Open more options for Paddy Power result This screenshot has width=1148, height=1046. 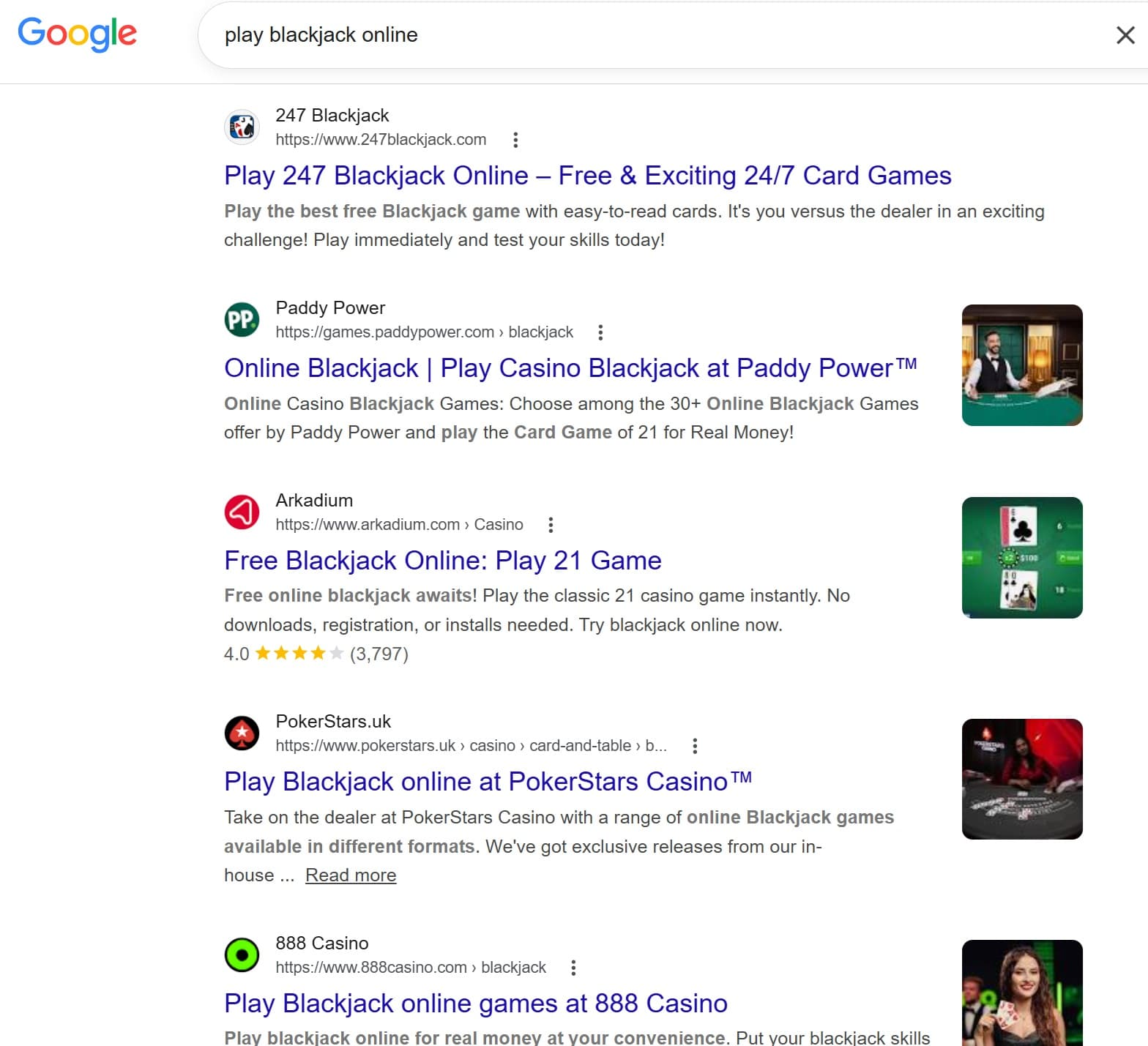coord(600,332)
